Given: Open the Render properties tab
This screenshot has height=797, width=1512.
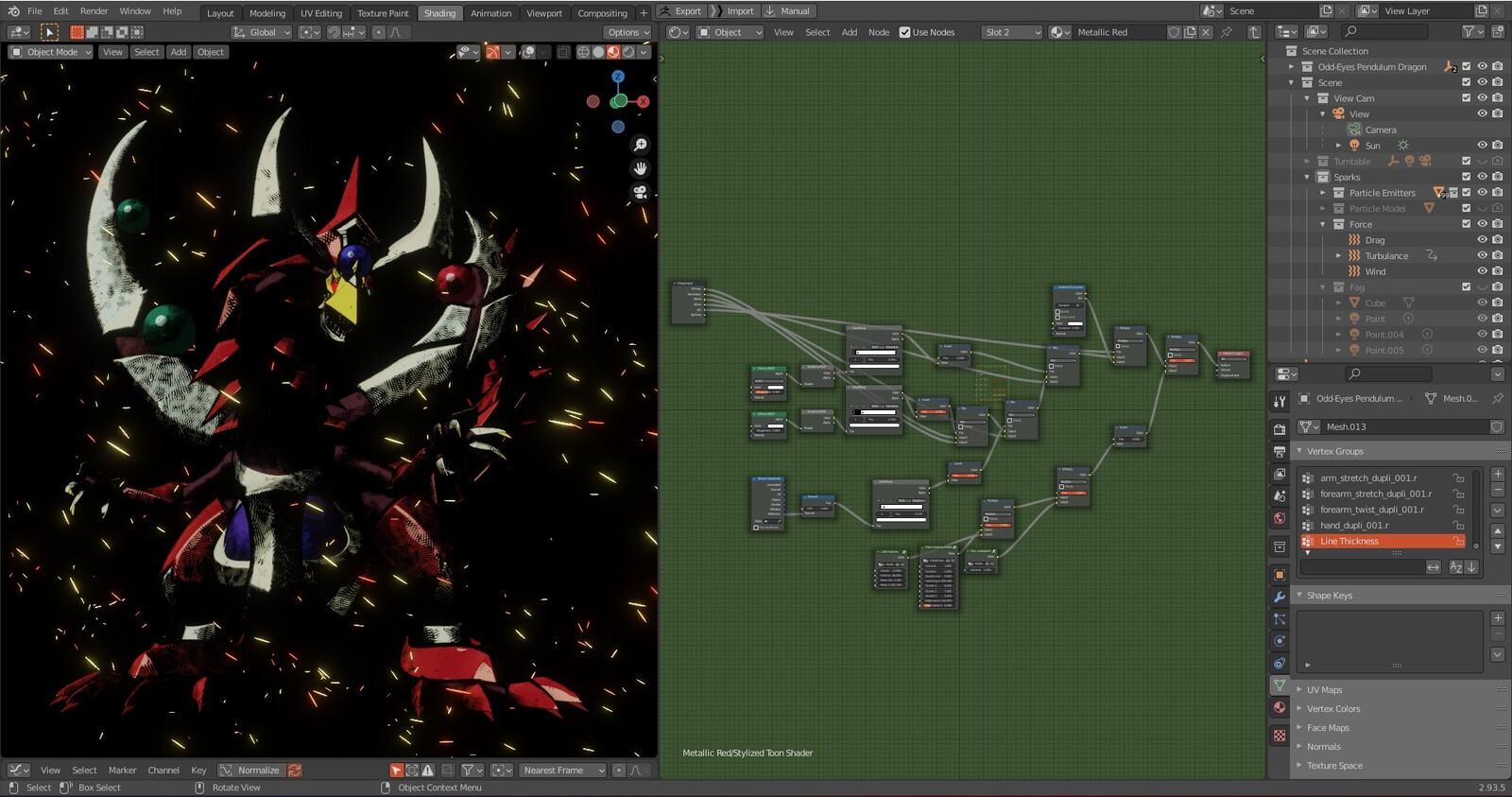Looking at the screenshot, I should [x=1280, y=429].
